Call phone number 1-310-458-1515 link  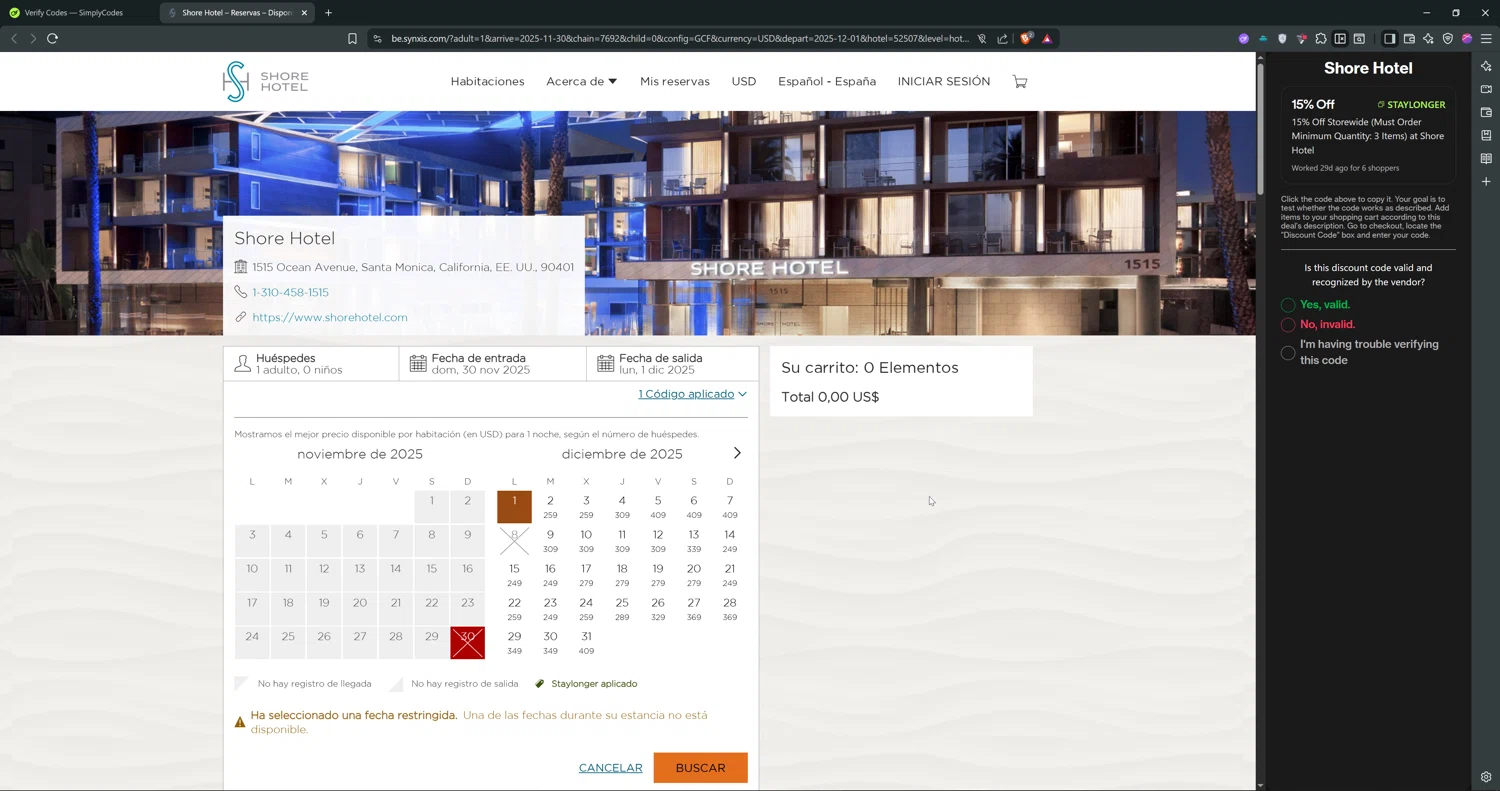[290, 292]
